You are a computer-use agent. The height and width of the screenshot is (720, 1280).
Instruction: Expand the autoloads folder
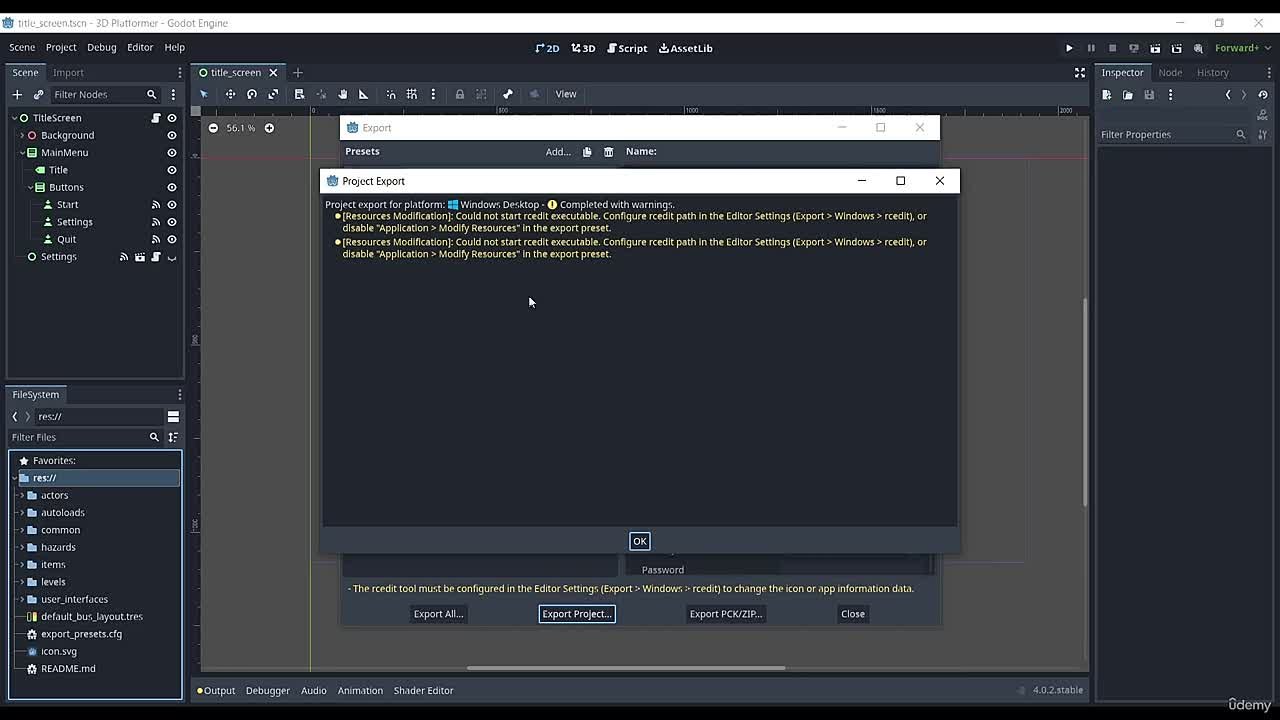click(x=22, y=512)
